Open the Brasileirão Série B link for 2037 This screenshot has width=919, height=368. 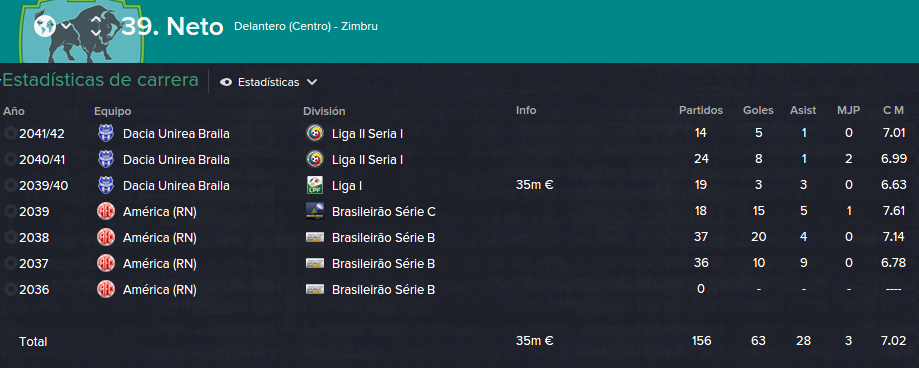tap(383, 264)
